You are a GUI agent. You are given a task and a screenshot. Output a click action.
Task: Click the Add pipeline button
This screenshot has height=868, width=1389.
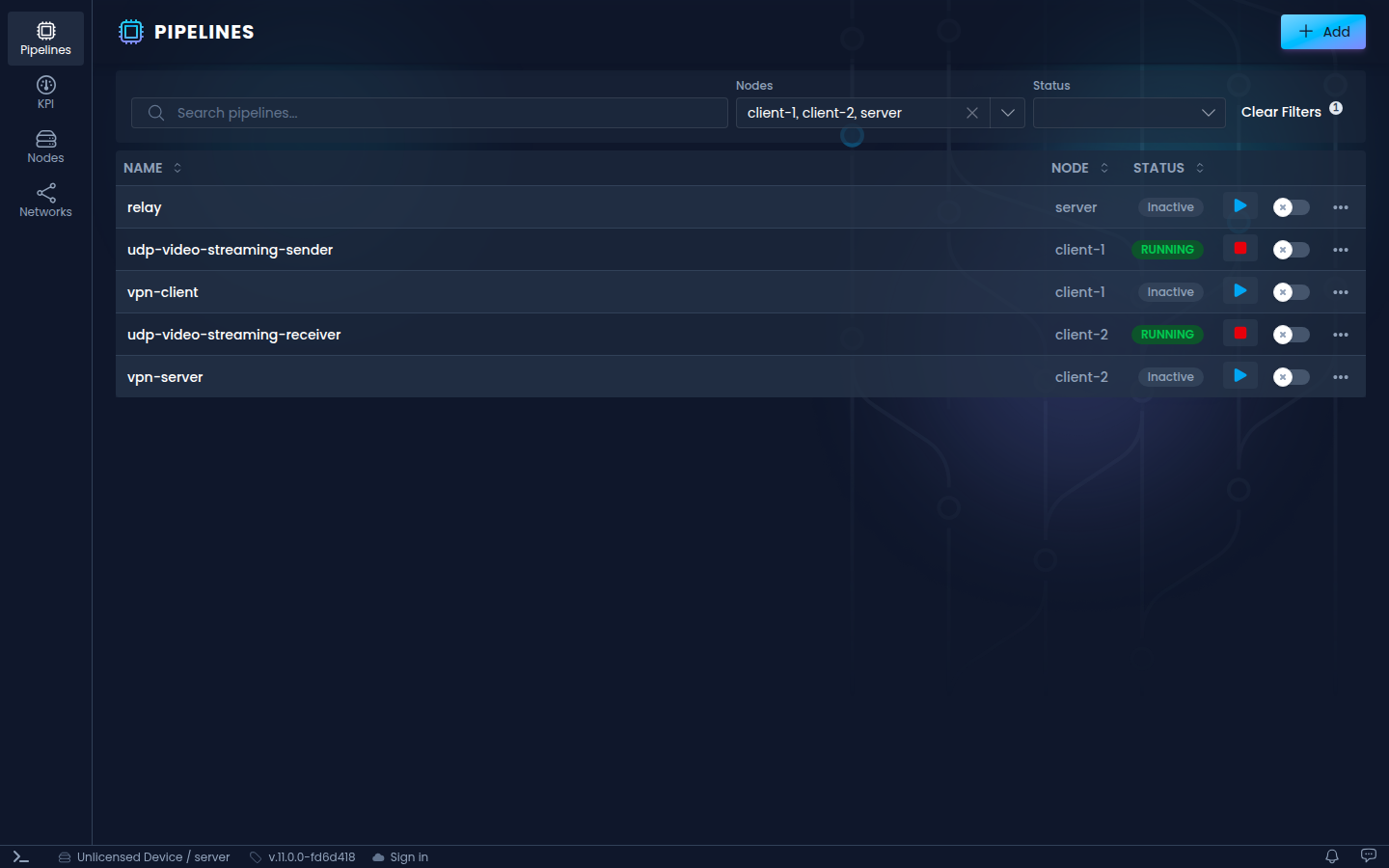1322,32
